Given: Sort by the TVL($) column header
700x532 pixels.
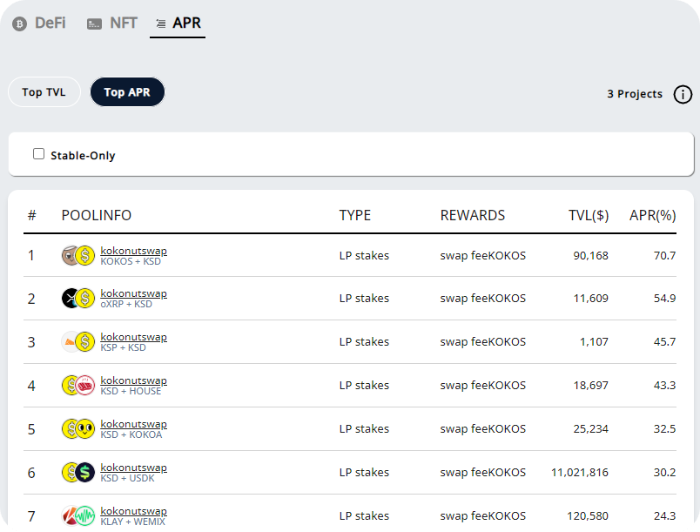Looking at the screenshot, I should pyautogui.click(x=588, y=215).
